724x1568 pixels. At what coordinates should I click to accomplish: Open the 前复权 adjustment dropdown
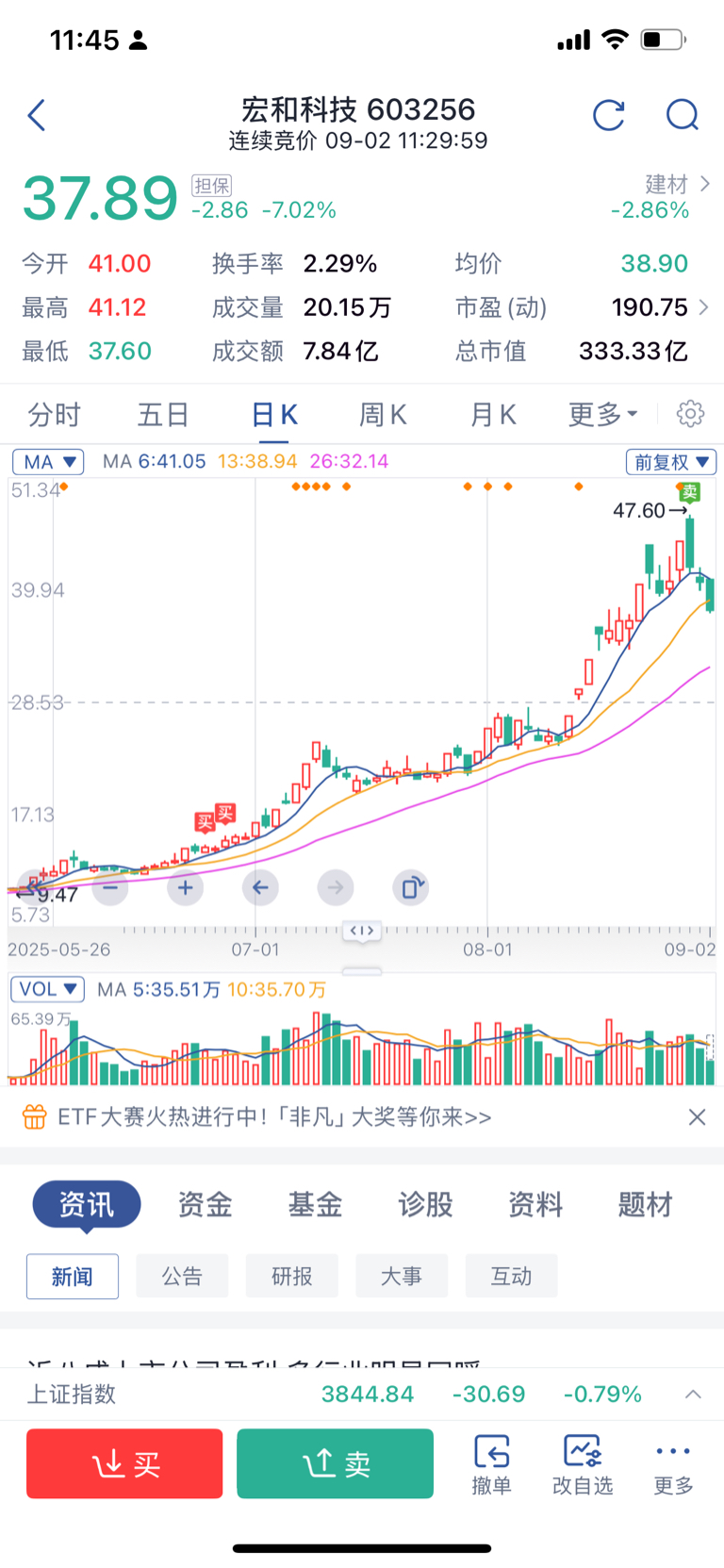point(671,462)
